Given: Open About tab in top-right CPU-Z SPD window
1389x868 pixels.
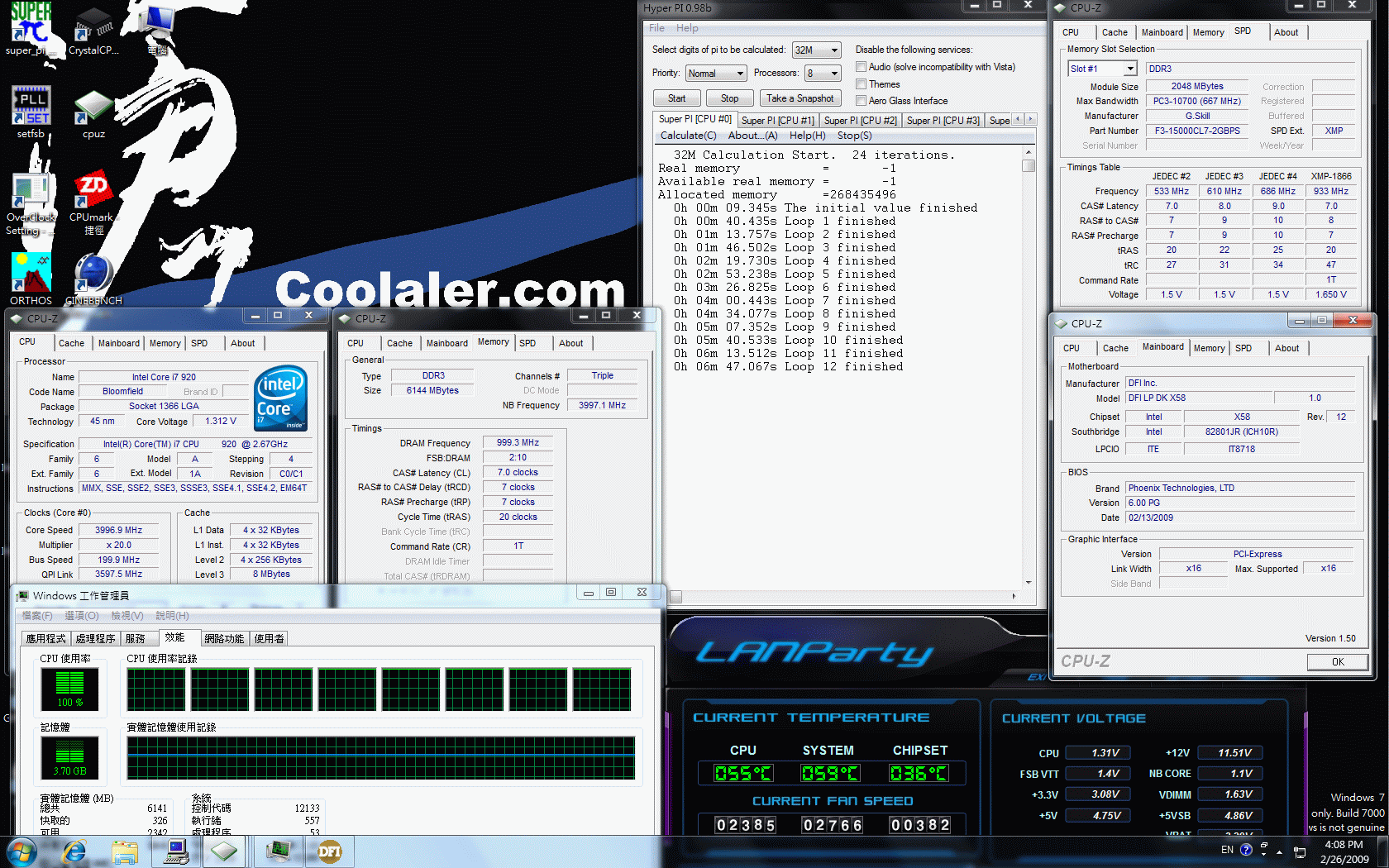Looking at the screenshot, I should pyautogui.click(x=1286, y=32).
